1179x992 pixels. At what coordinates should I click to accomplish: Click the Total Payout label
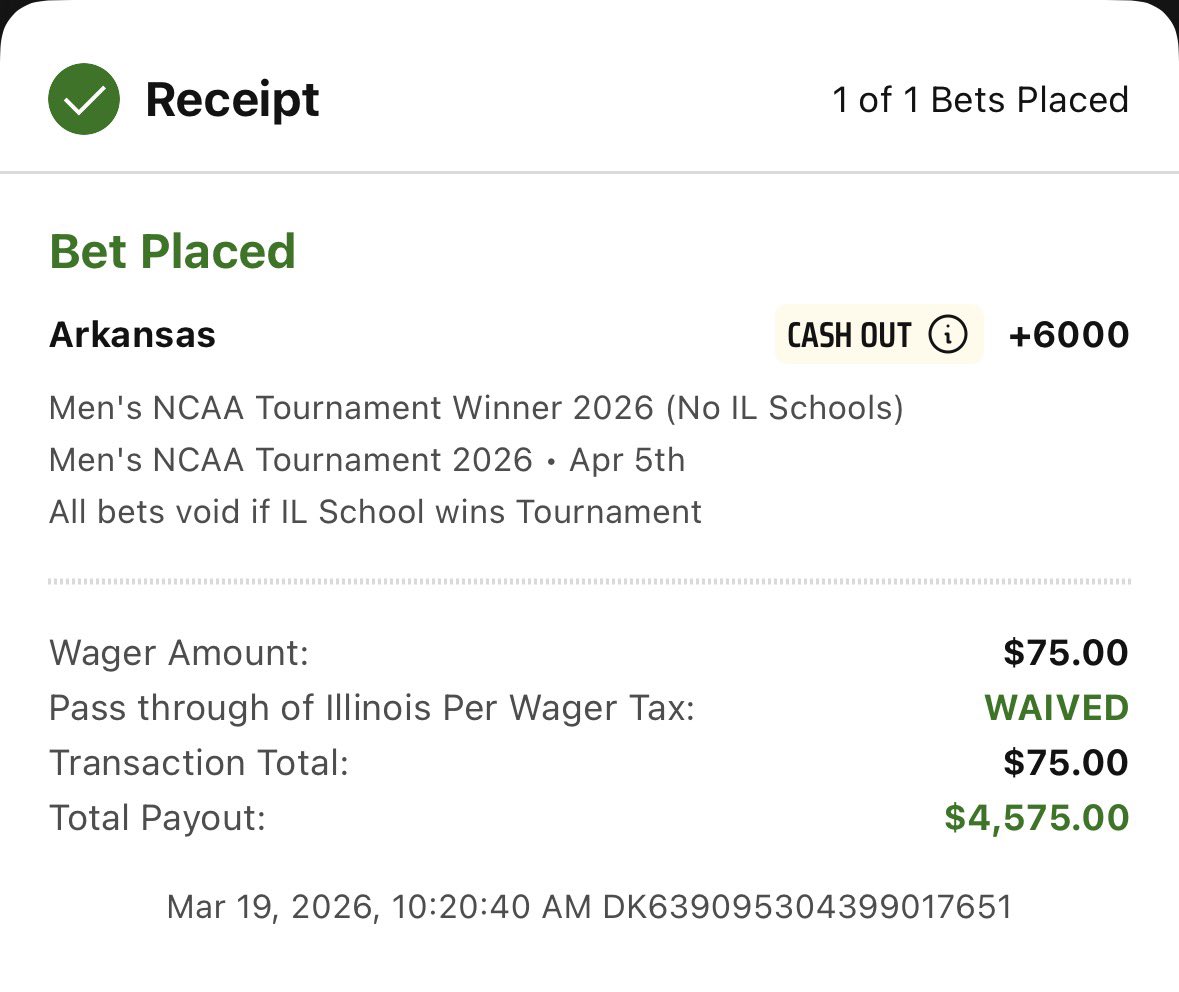point(157,818)
